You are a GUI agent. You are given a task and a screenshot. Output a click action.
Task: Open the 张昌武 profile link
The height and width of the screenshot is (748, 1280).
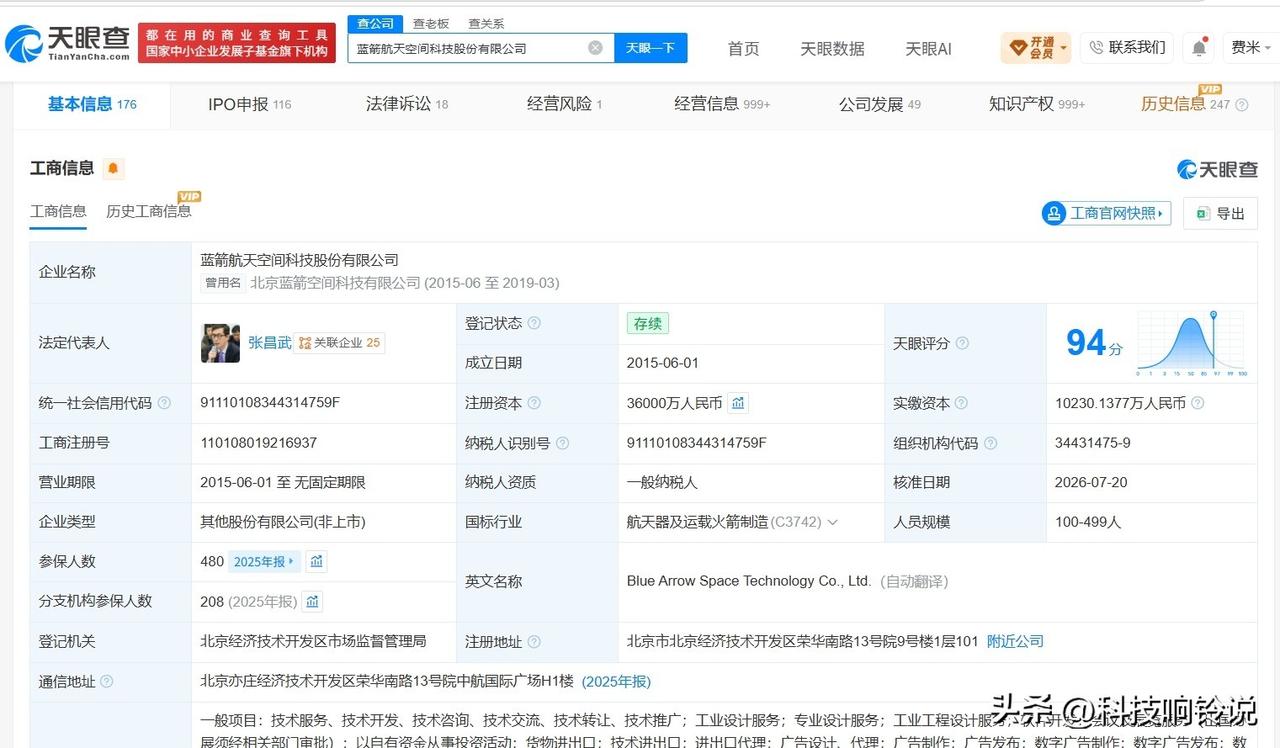click(x=270, y=342)
